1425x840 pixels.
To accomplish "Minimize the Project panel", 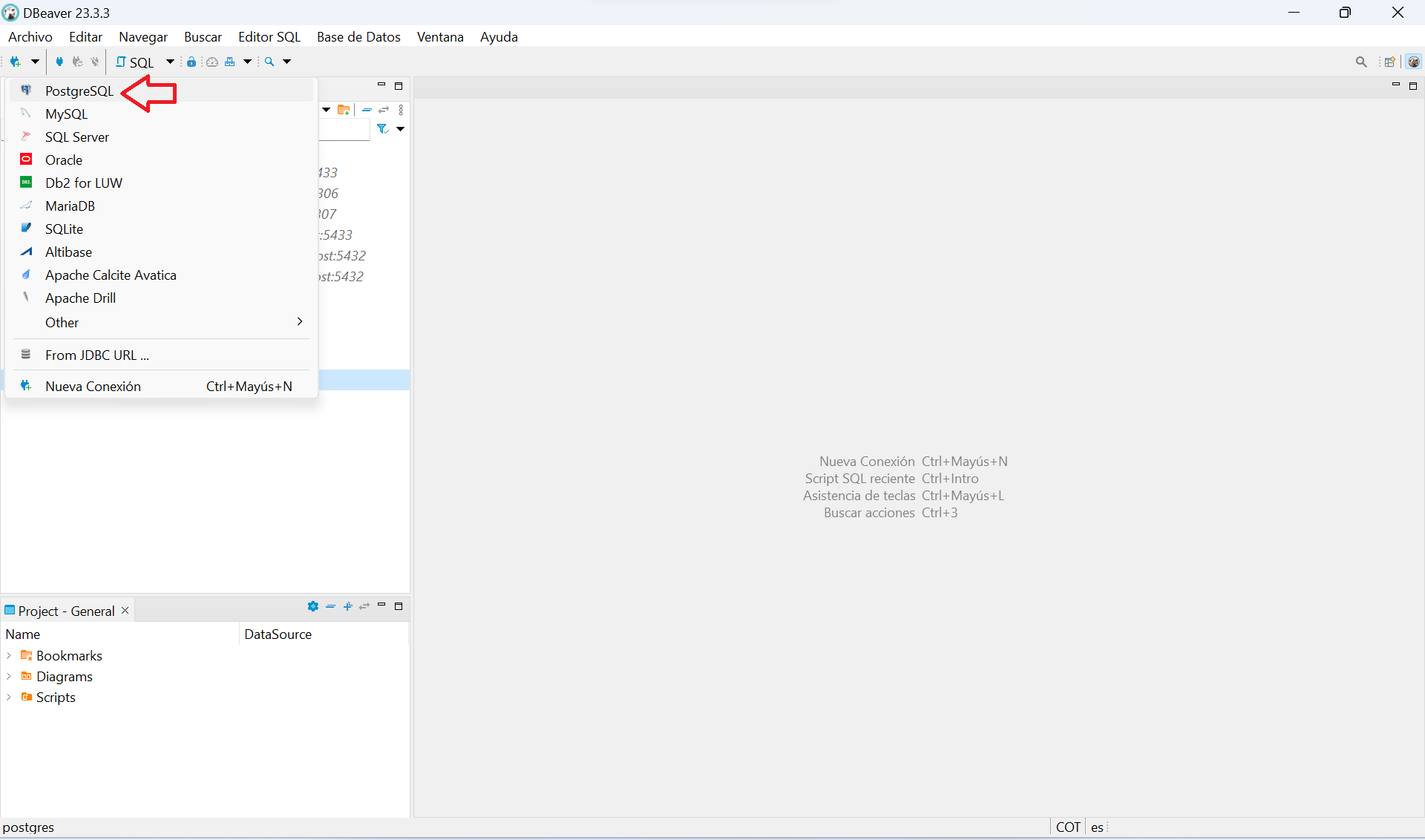I will [x=381, y=606].
